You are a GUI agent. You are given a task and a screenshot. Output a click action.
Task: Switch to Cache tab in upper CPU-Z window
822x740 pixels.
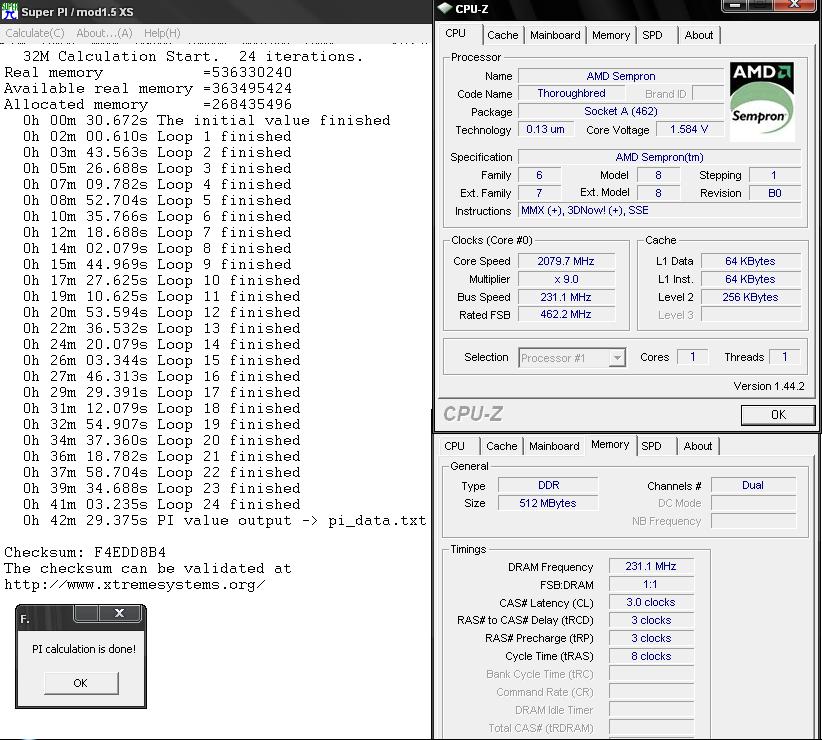(502, 35)
